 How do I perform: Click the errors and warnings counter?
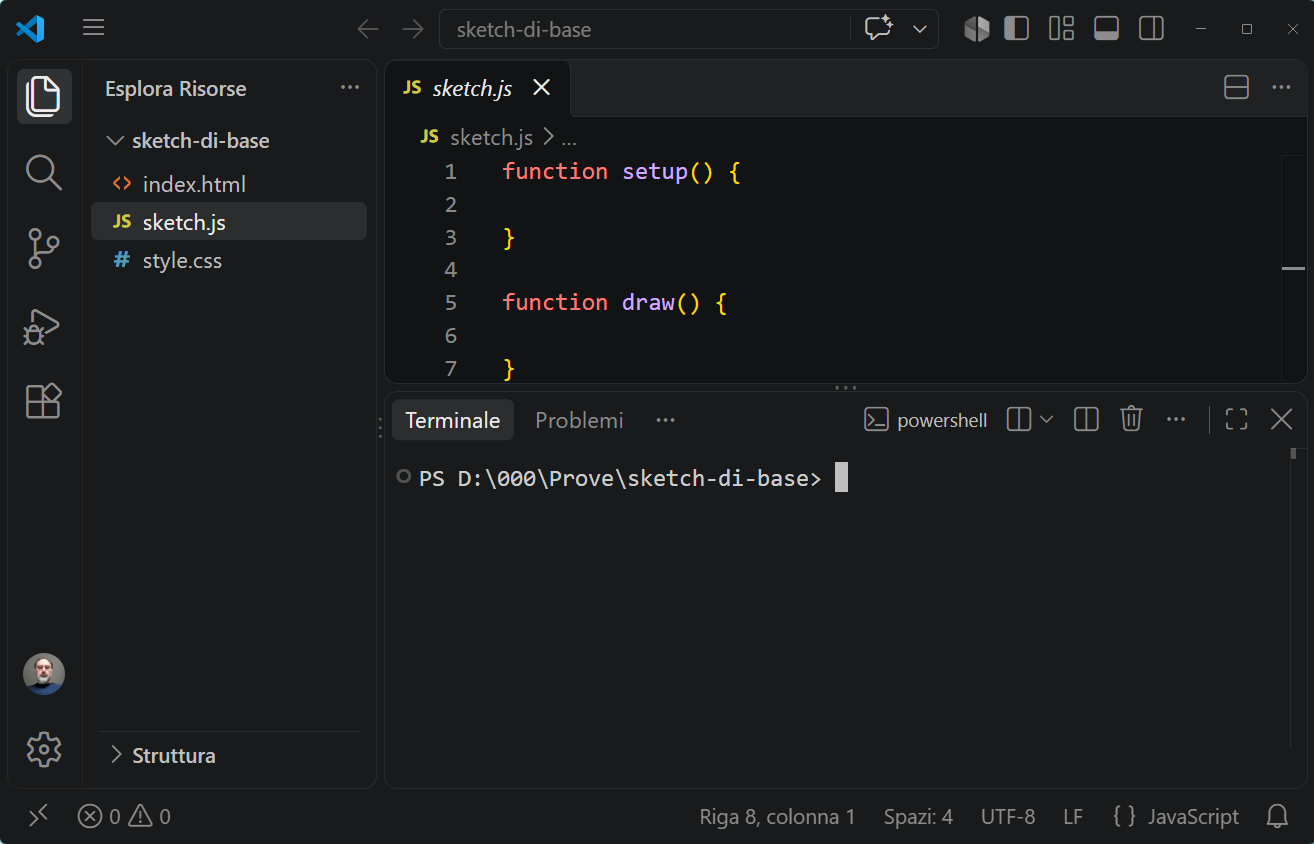124,816
